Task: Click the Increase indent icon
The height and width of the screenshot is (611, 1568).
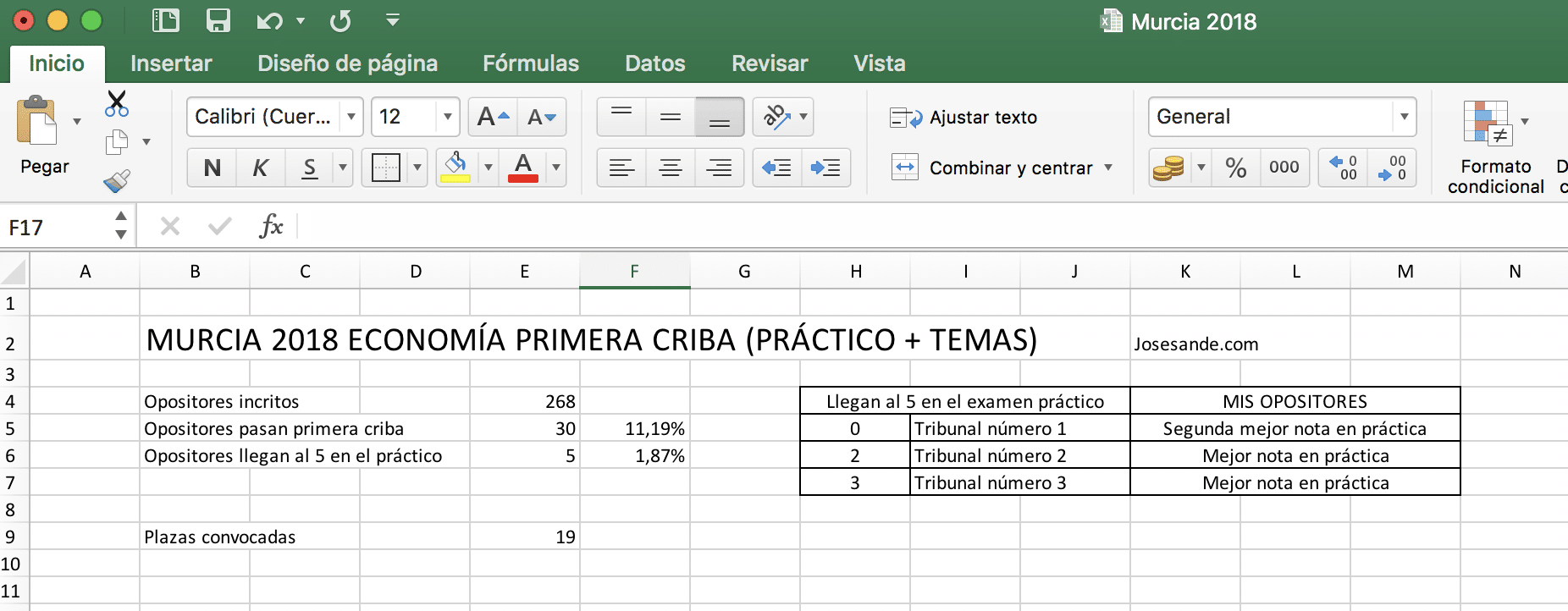Action: pos(825,168)
